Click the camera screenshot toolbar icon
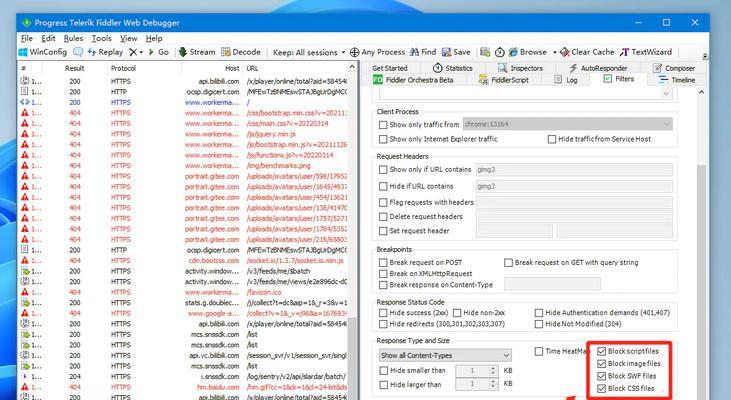This screenshot has width=731, height=400. click(x=485, y=52)
